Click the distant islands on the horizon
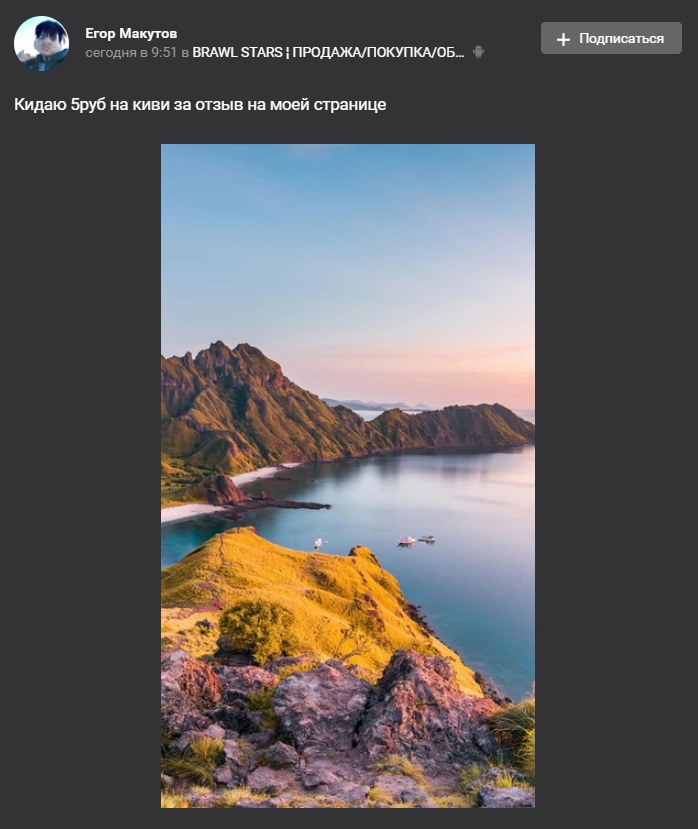Image resolution: width=698 pixels, height=829 pixels. pos(376,405)
